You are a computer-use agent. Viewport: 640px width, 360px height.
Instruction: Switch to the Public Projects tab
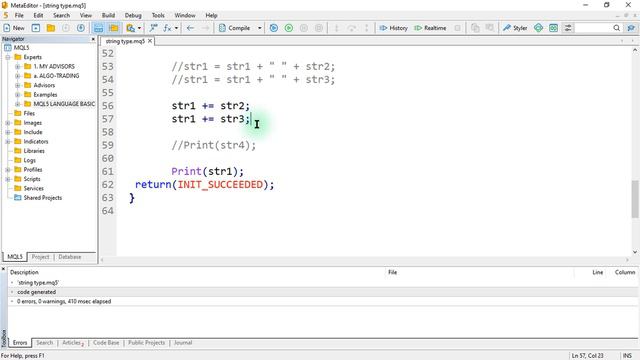tap(147, 343)
